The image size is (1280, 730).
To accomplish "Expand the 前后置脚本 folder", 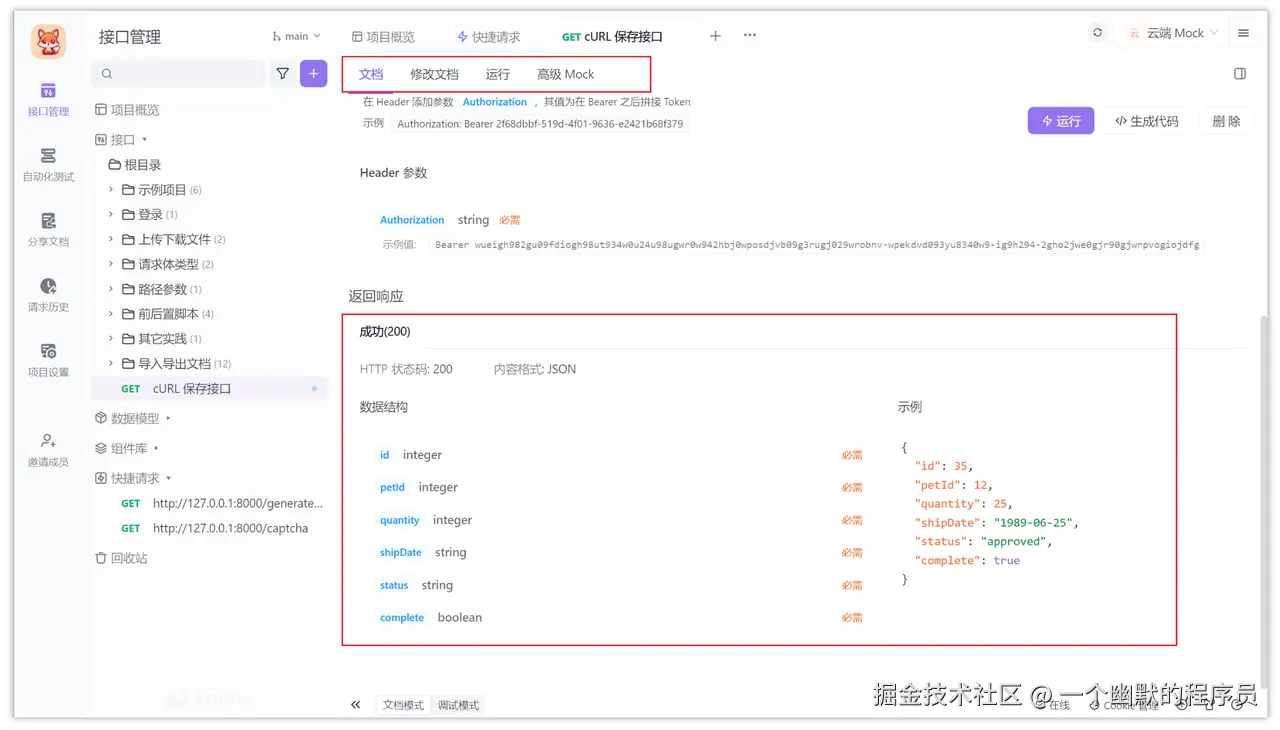I will pyautogui.click(x=111, y=314).
